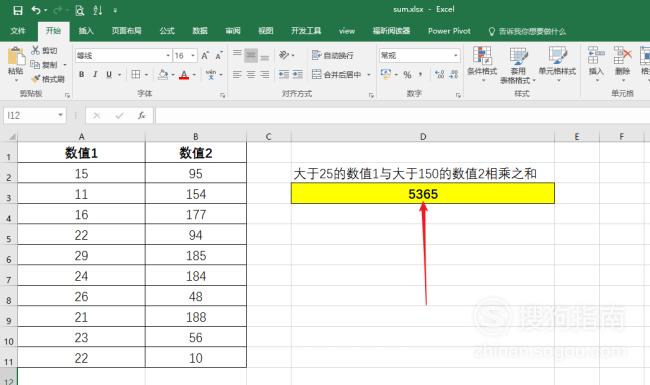This screenshot has width=650, height=385.
Task: Click the text orientation icon
Action: pyautogui.click(x=284, y=55)
